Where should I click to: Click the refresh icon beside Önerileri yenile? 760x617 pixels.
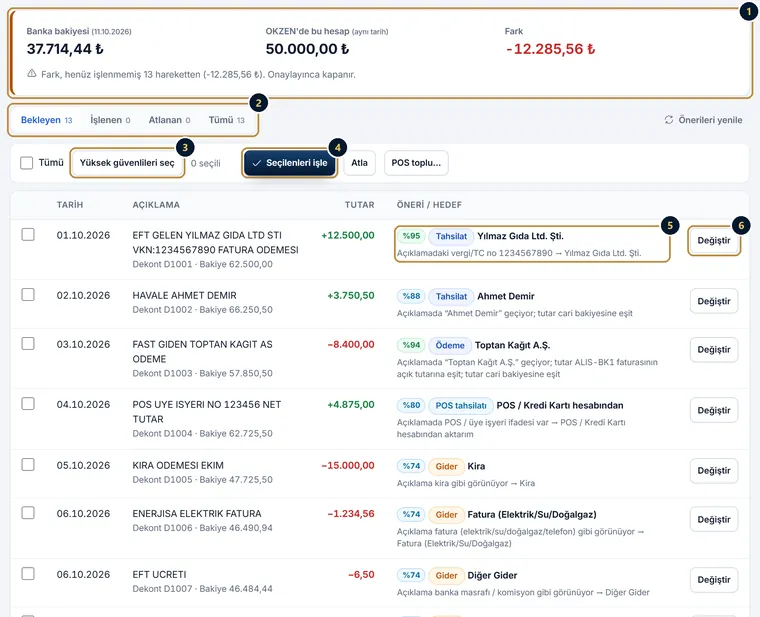[669, 120]
